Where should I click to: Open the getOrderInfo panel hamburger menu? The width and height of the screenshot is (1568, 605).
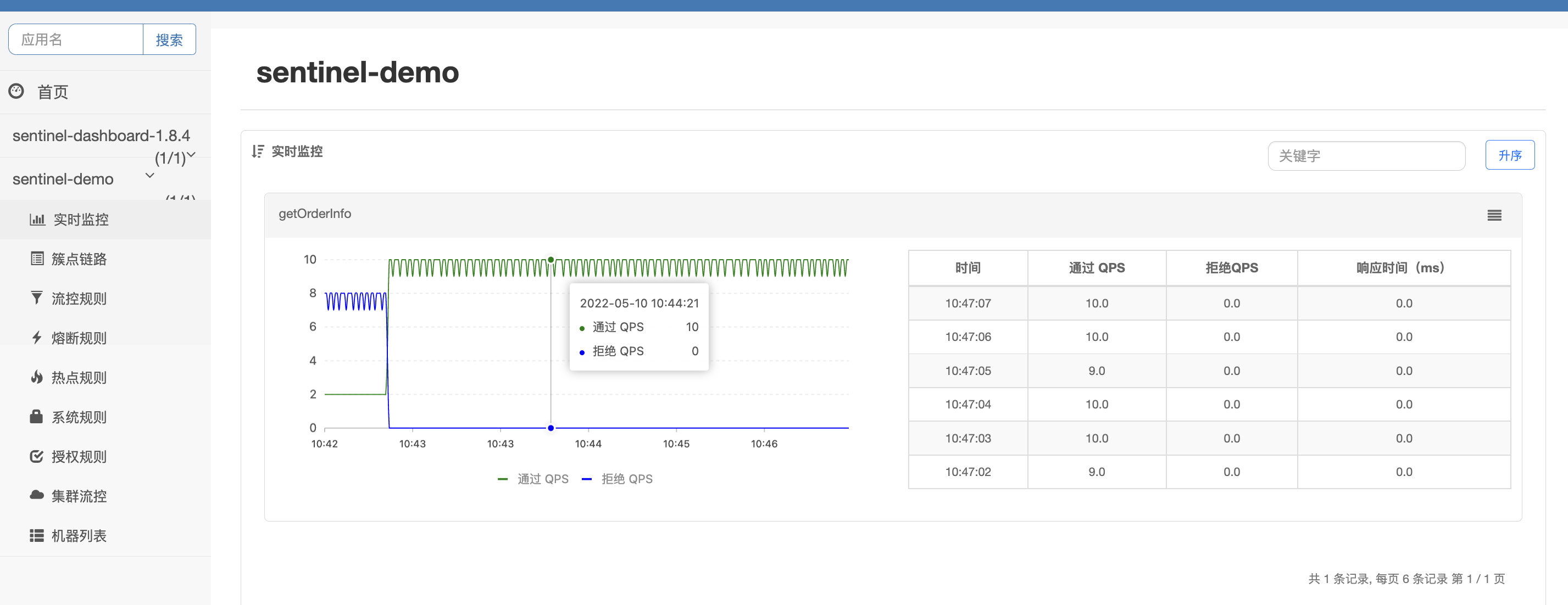point(1494,215)
